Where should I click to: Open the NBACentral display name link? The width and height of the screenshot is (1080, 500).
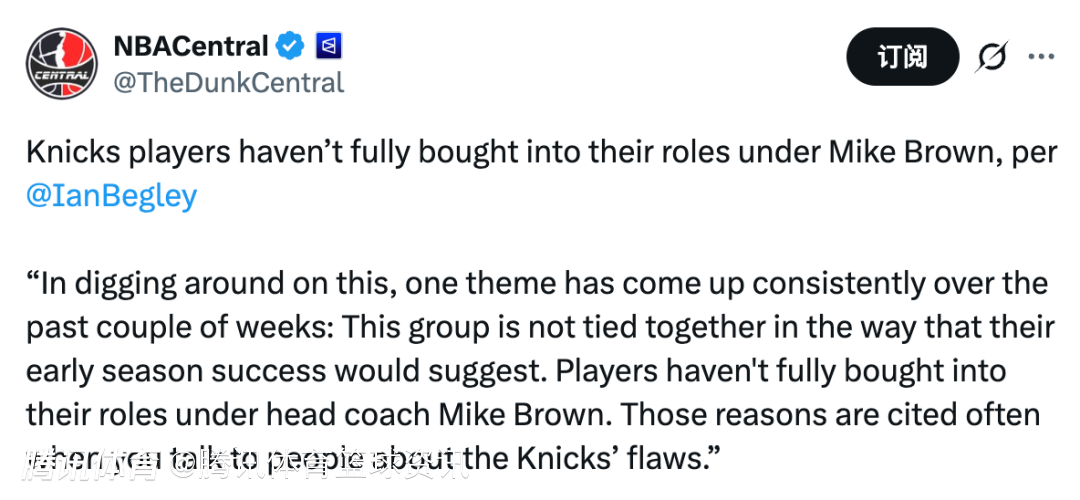pyautogui.click(x=190, y=46)
